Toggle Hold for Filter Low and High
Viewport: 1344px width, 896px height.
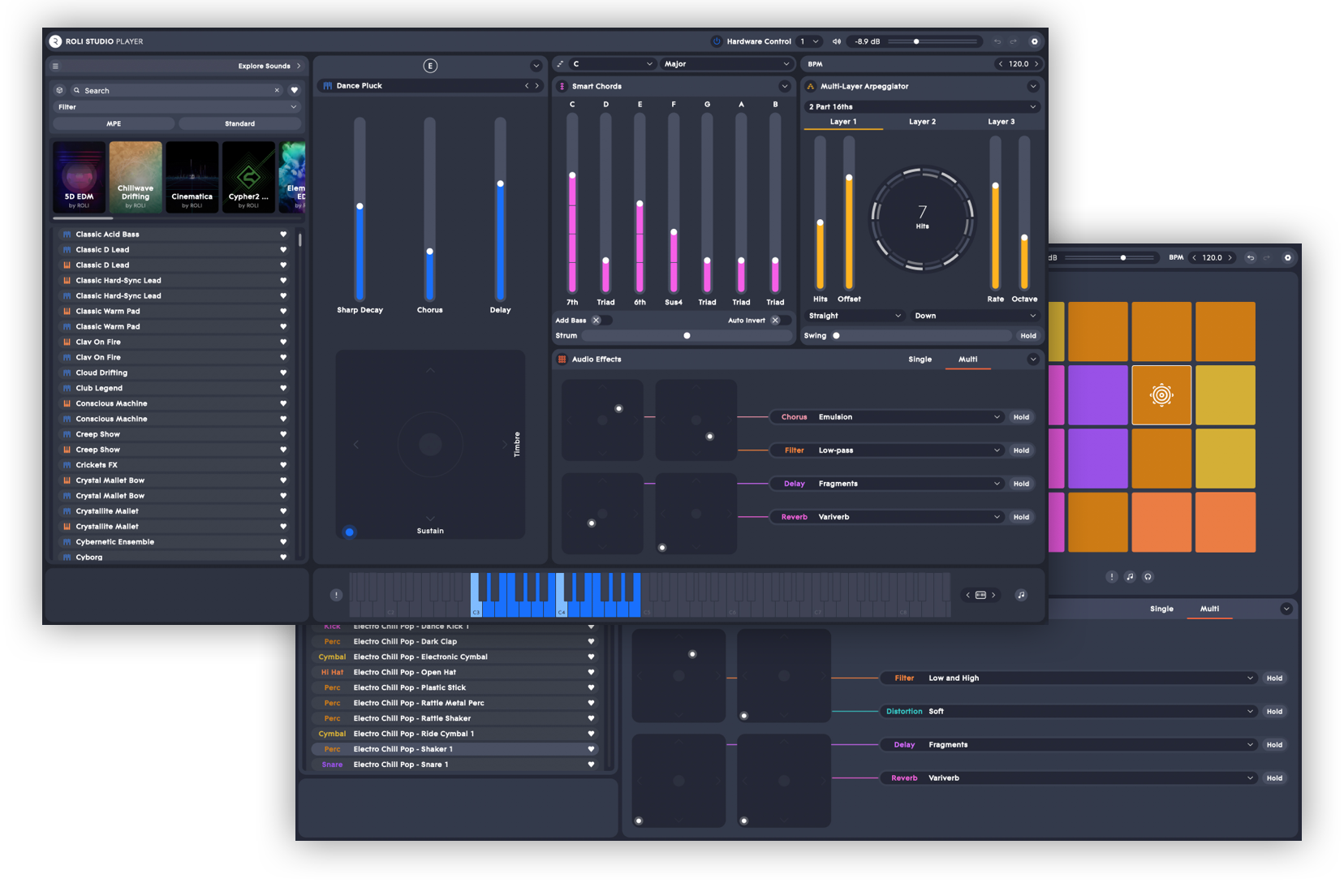tap(1274, 678)
